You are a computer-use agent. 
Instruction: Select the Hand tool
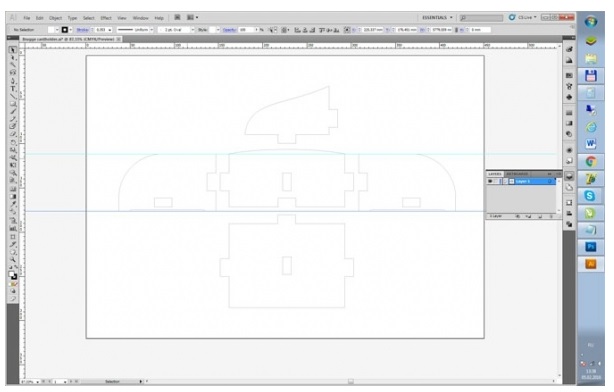coord(13,252)
